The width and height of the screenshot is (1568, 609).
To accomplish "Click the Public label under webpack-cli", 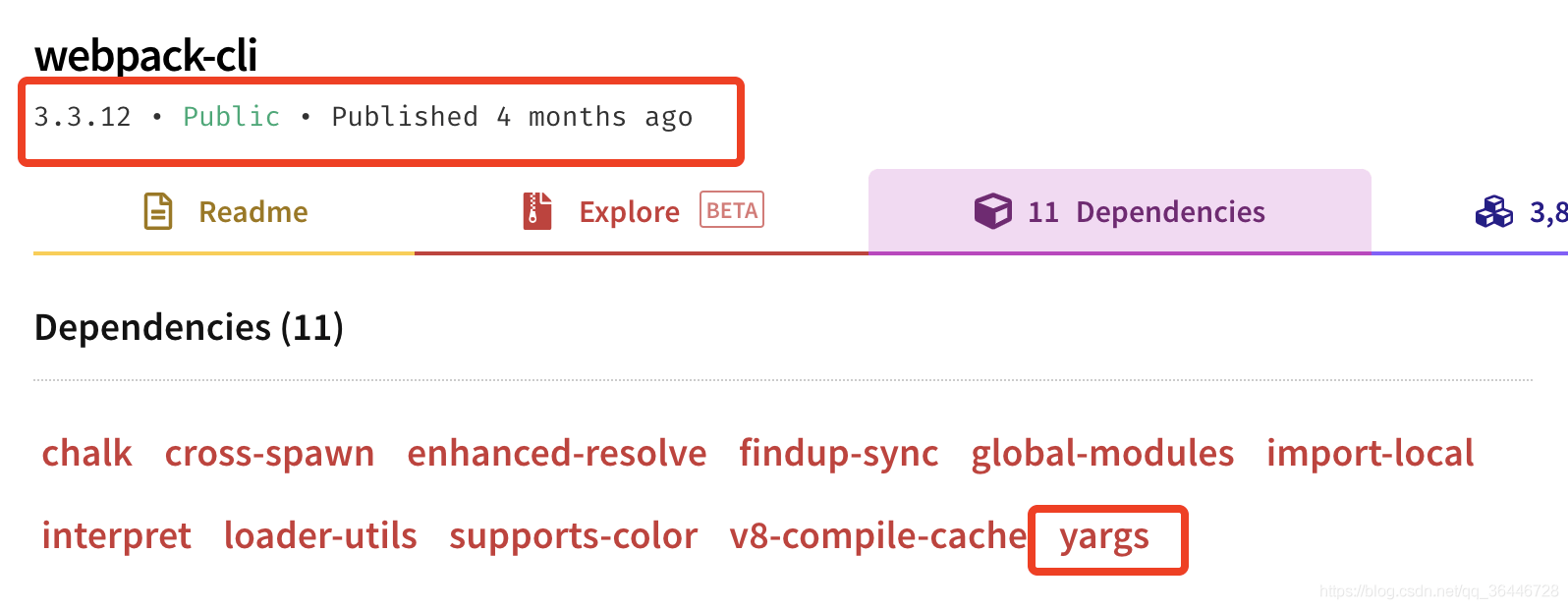I will pos(232,117).
